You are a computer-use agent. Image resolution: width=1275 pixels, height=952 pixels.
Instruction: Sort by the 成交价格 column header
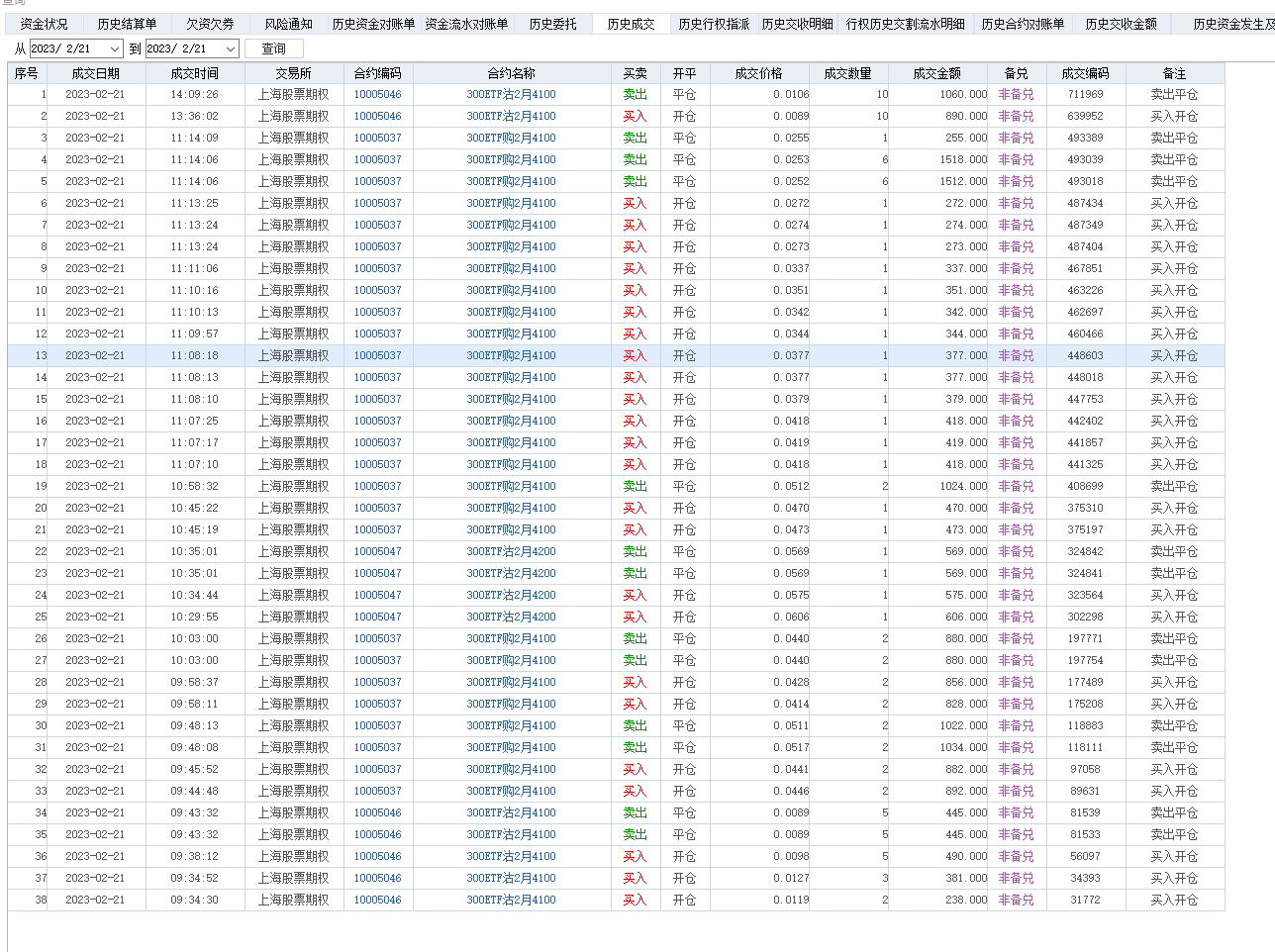click(758, 73)
